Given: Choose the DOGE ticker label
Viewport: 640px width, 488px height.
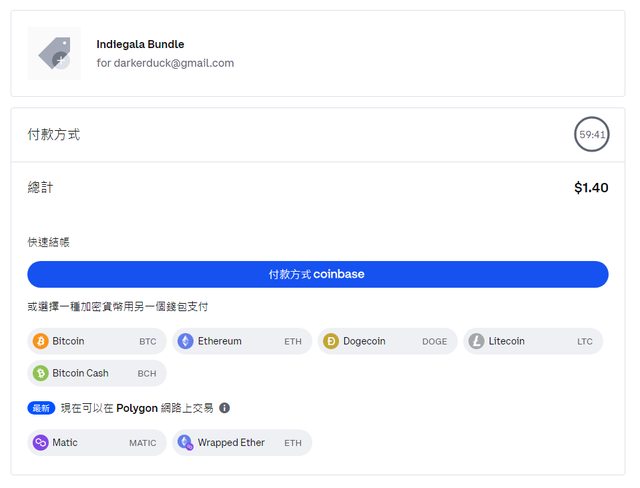Looking at the screenshot, I should [434, 342].
